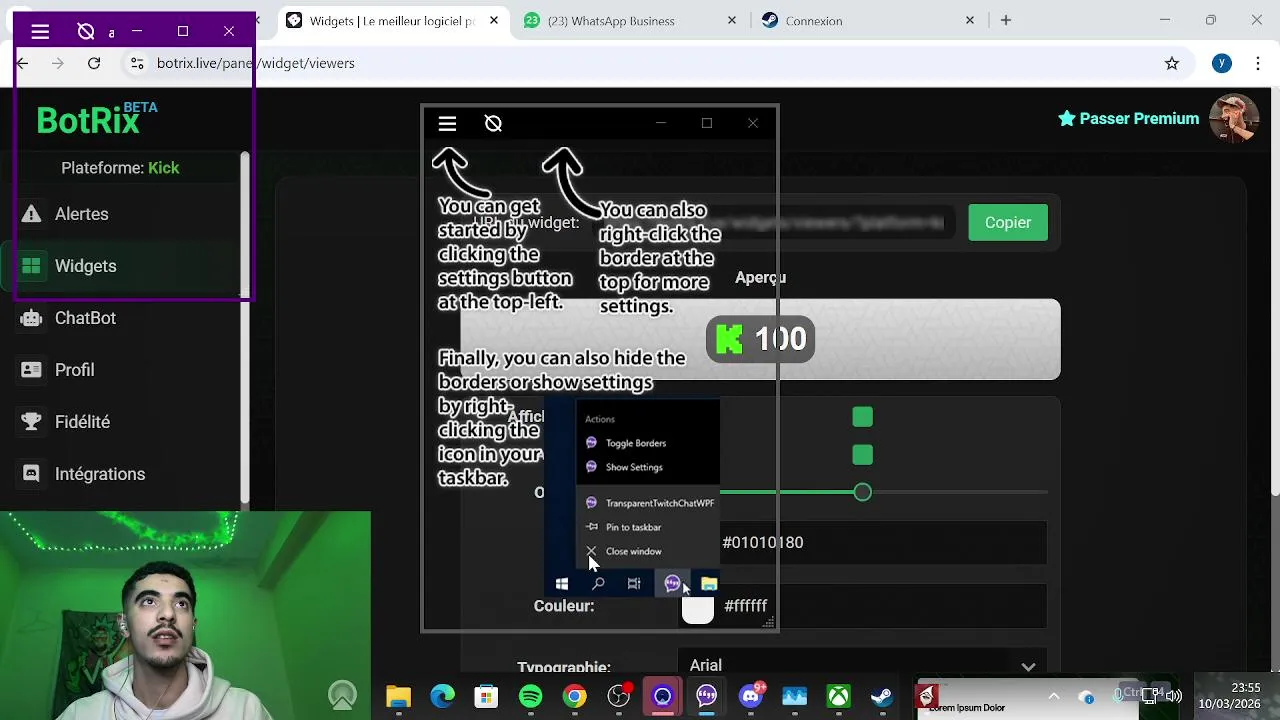Click the BotRix BETA logo
This screenshot has height=720, width=1280.
point(97,119)
